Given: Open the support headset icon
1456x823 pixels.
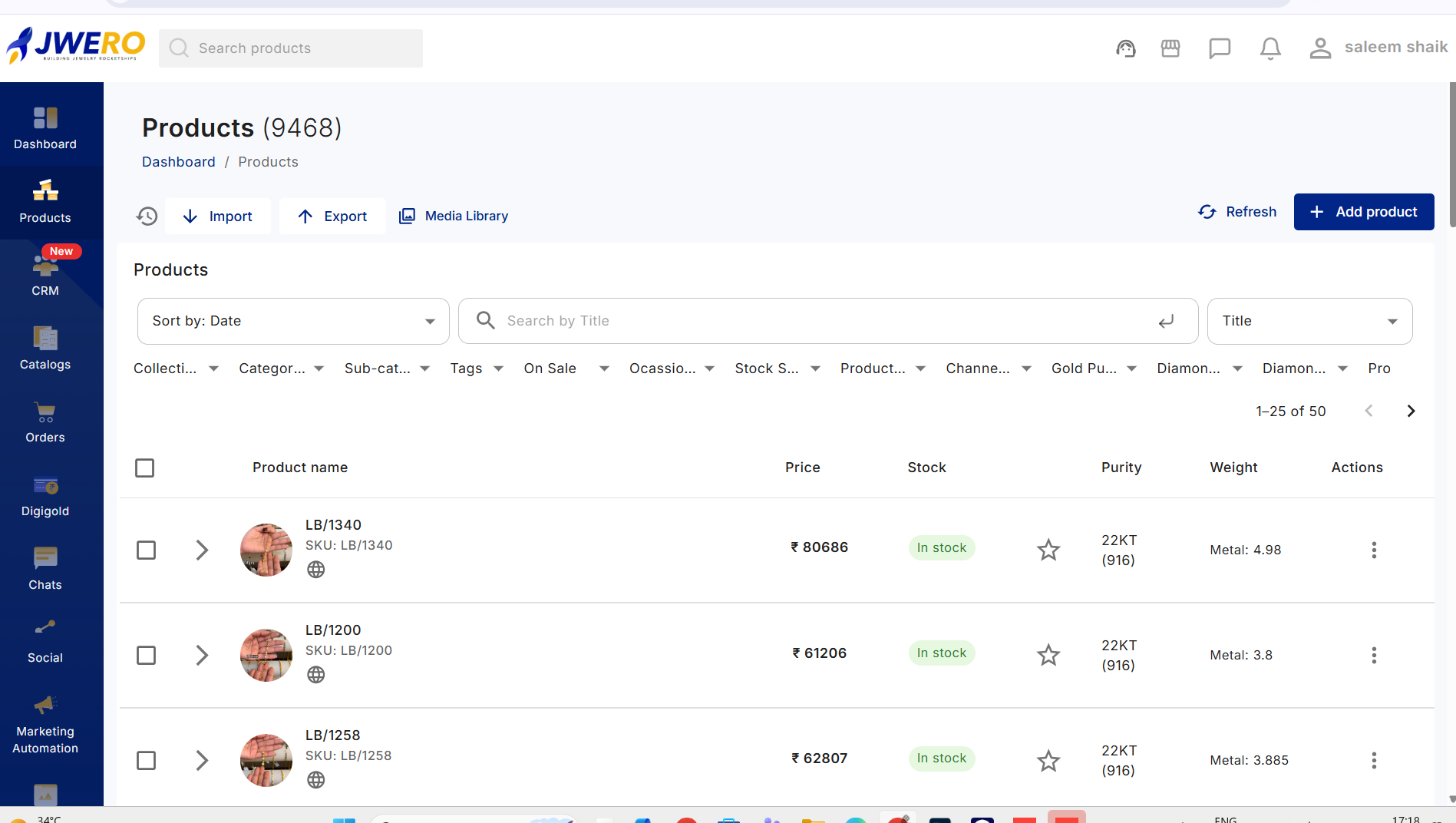Looking at the screenshot, I should pyautogui.click(x=1125, y=48).
